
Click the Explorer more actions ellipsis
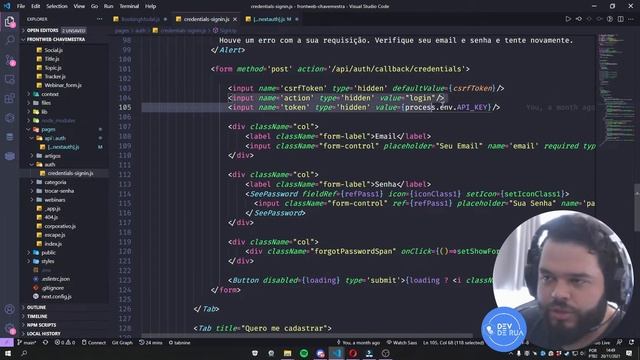click(100, 19)
